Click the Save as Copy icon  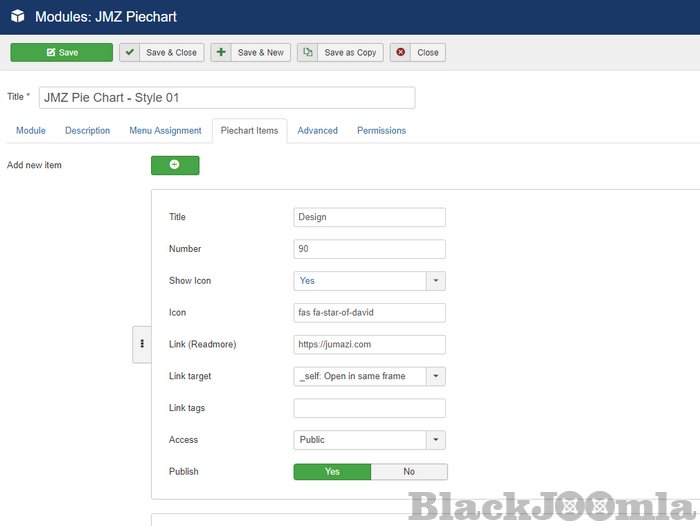coord(308,52)
